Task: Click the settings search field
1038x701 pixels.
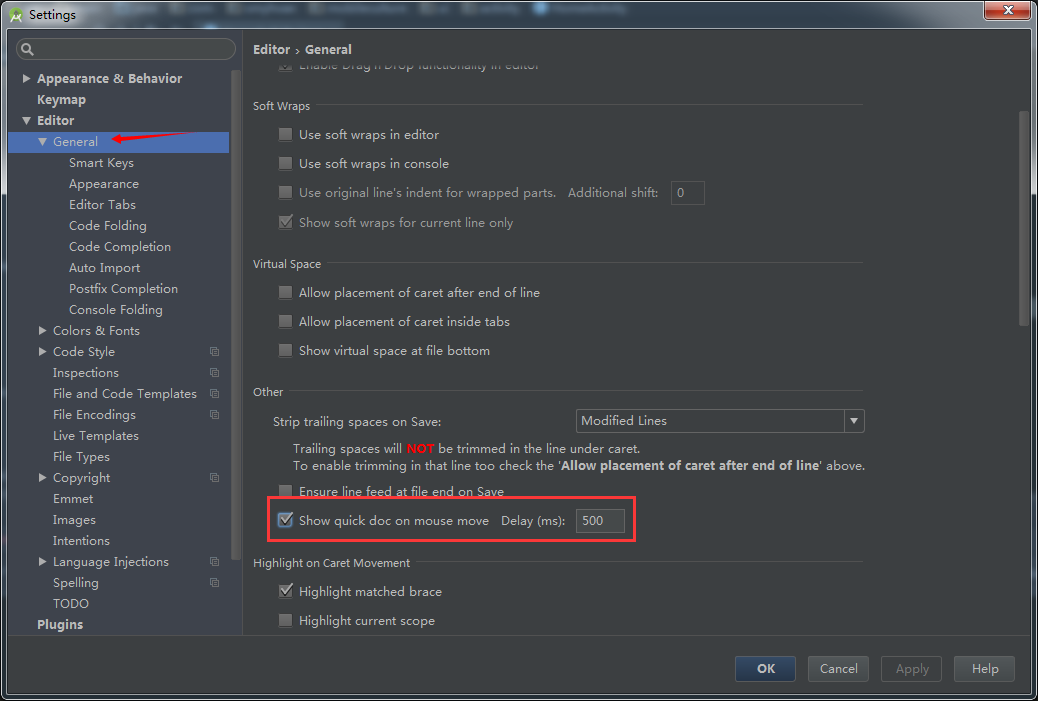Action: click(126, 49)
